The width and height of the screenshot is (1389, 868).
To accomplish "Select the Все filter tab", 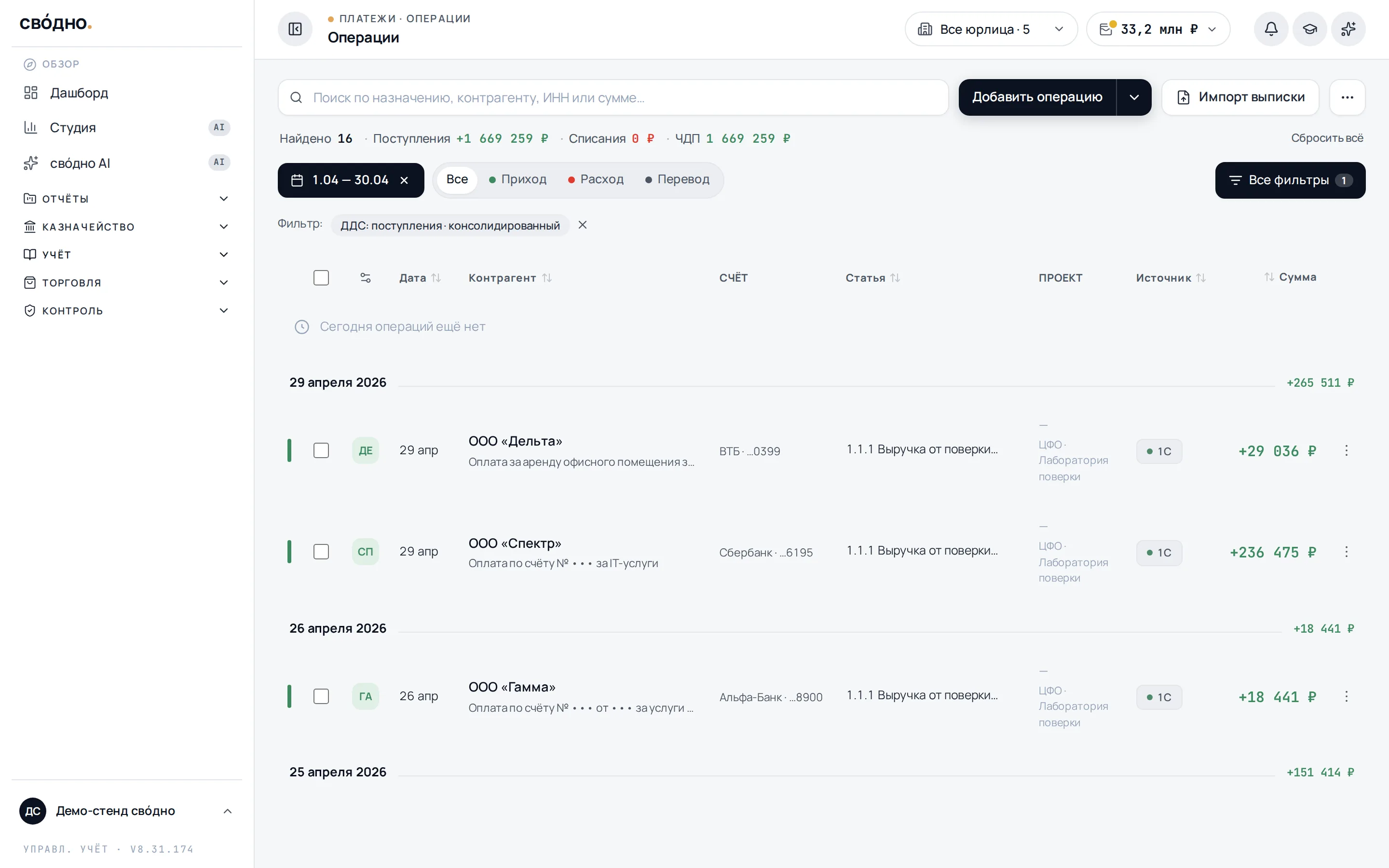I will 457,180.
